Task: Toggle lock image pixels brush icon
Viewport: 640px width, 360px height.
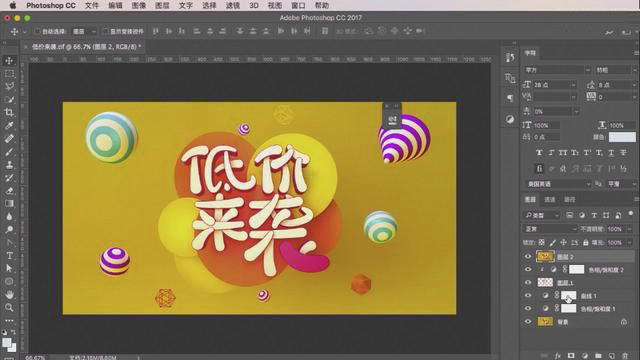Action: click(553, 242)
